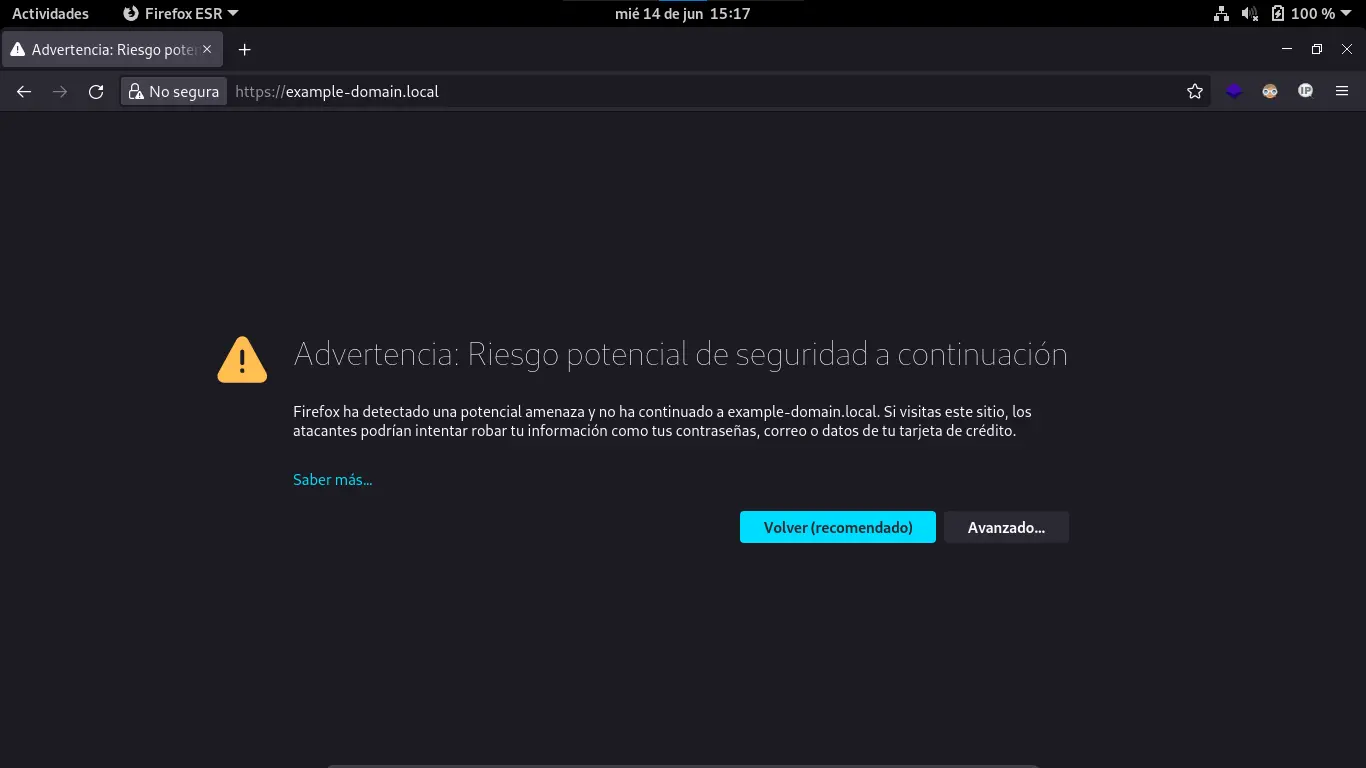The height and width of the screenshot is (768, 1366).
Task: Click Volver (recomendado) button
Action: click(838, 527)
